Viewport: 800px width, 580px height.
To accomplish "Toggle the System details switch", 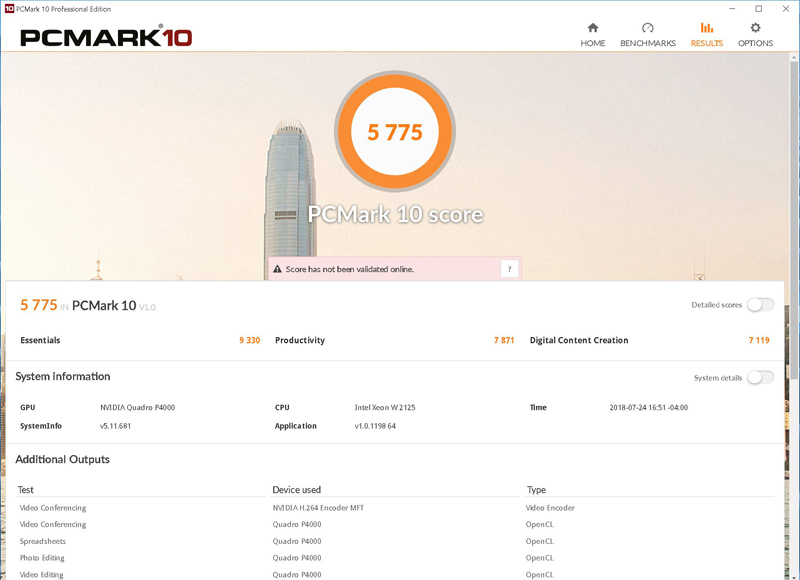I will [760, 377].
